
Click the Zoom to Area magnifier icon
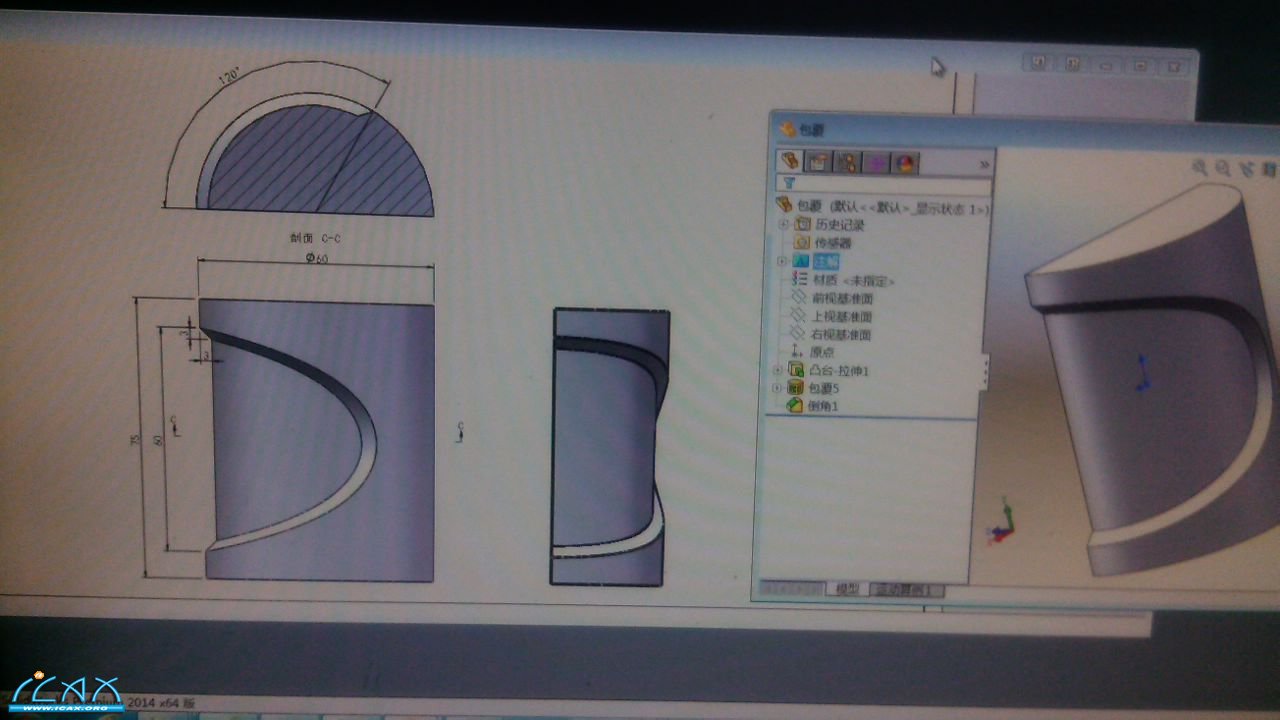click(x=1223, y=168)
